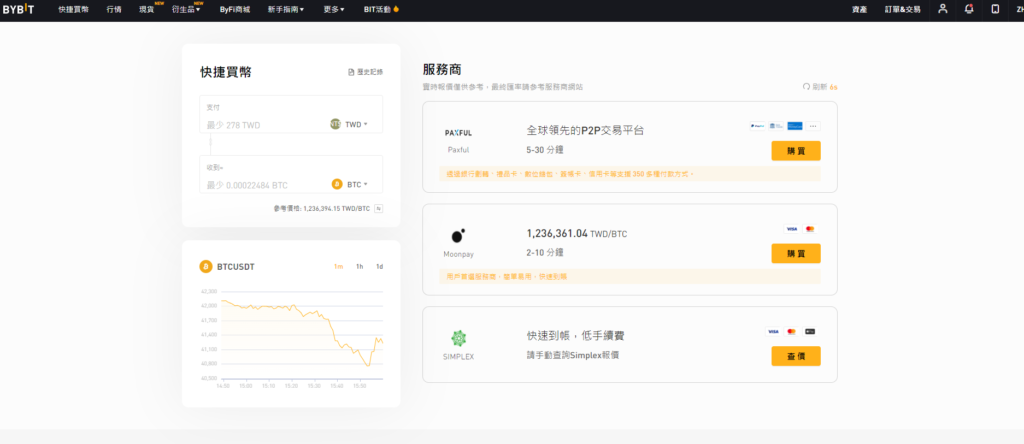Screen dimensions: 1024x444
Task: Click the 服務商 heading
Action: 442,70
